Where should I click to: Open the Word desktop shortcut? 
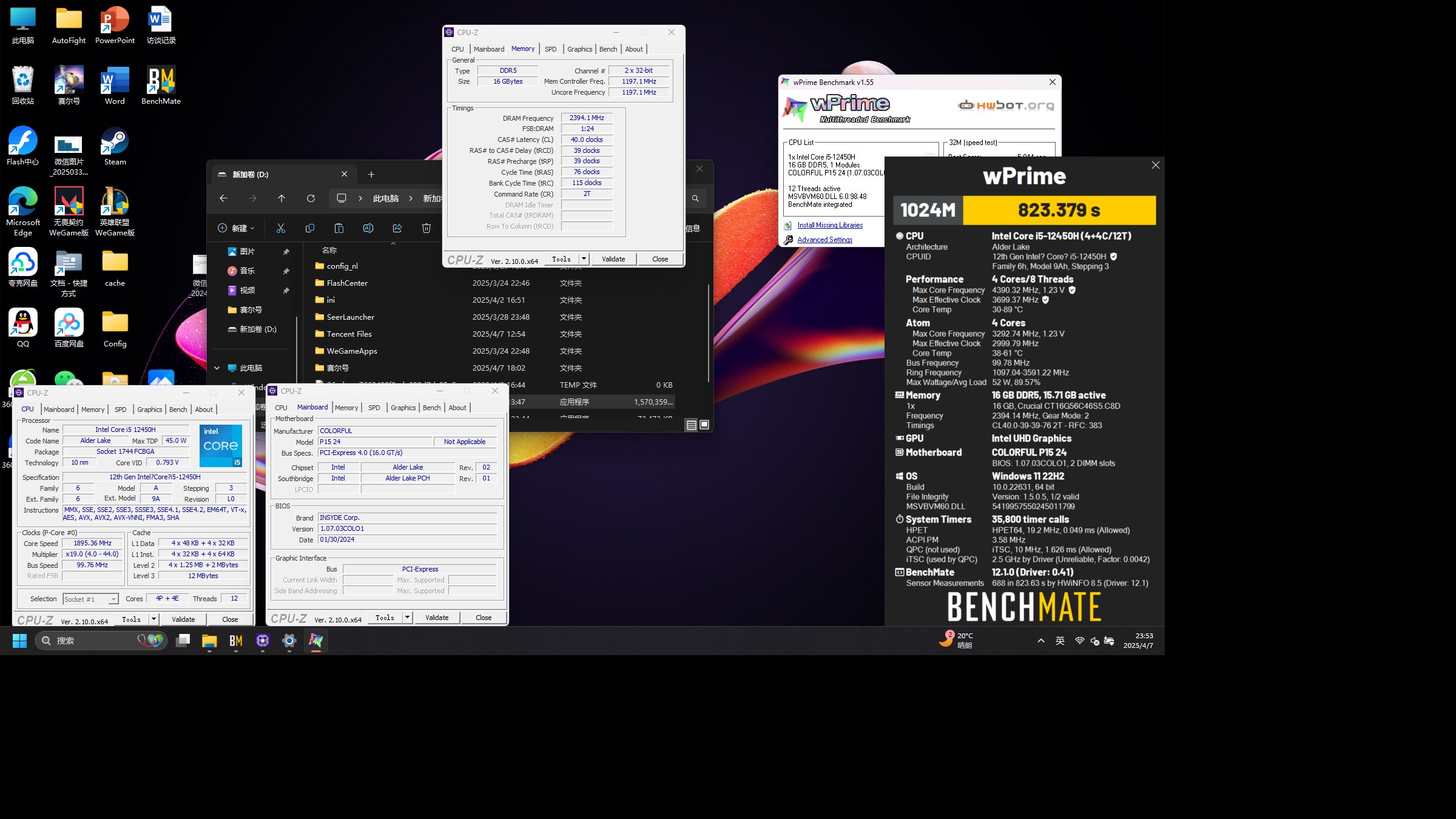[115, 86]
